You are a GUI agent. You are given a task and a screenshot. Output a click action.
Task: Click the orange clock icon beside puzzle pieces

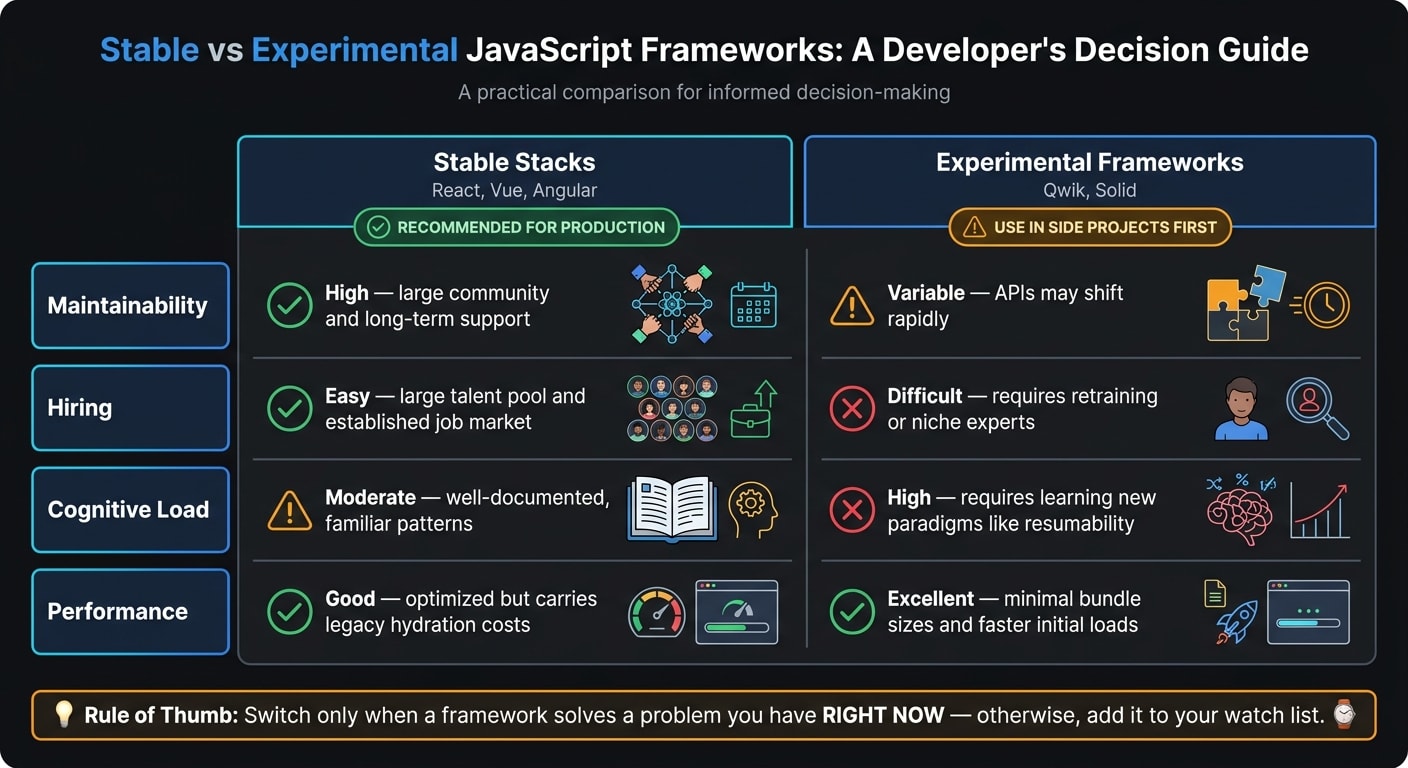(x=1321, y=305)
